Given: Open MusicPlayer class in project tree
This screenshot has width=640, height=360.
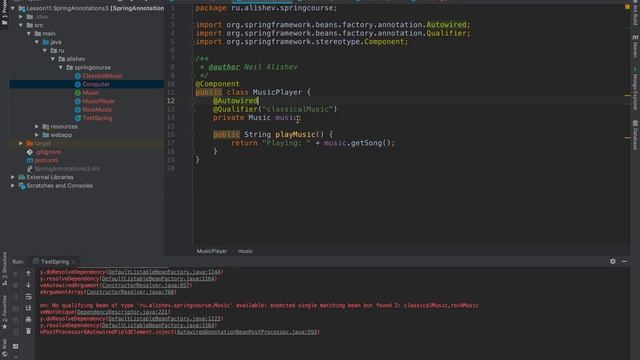Looking at the screenshot, I should click(98, 101).
